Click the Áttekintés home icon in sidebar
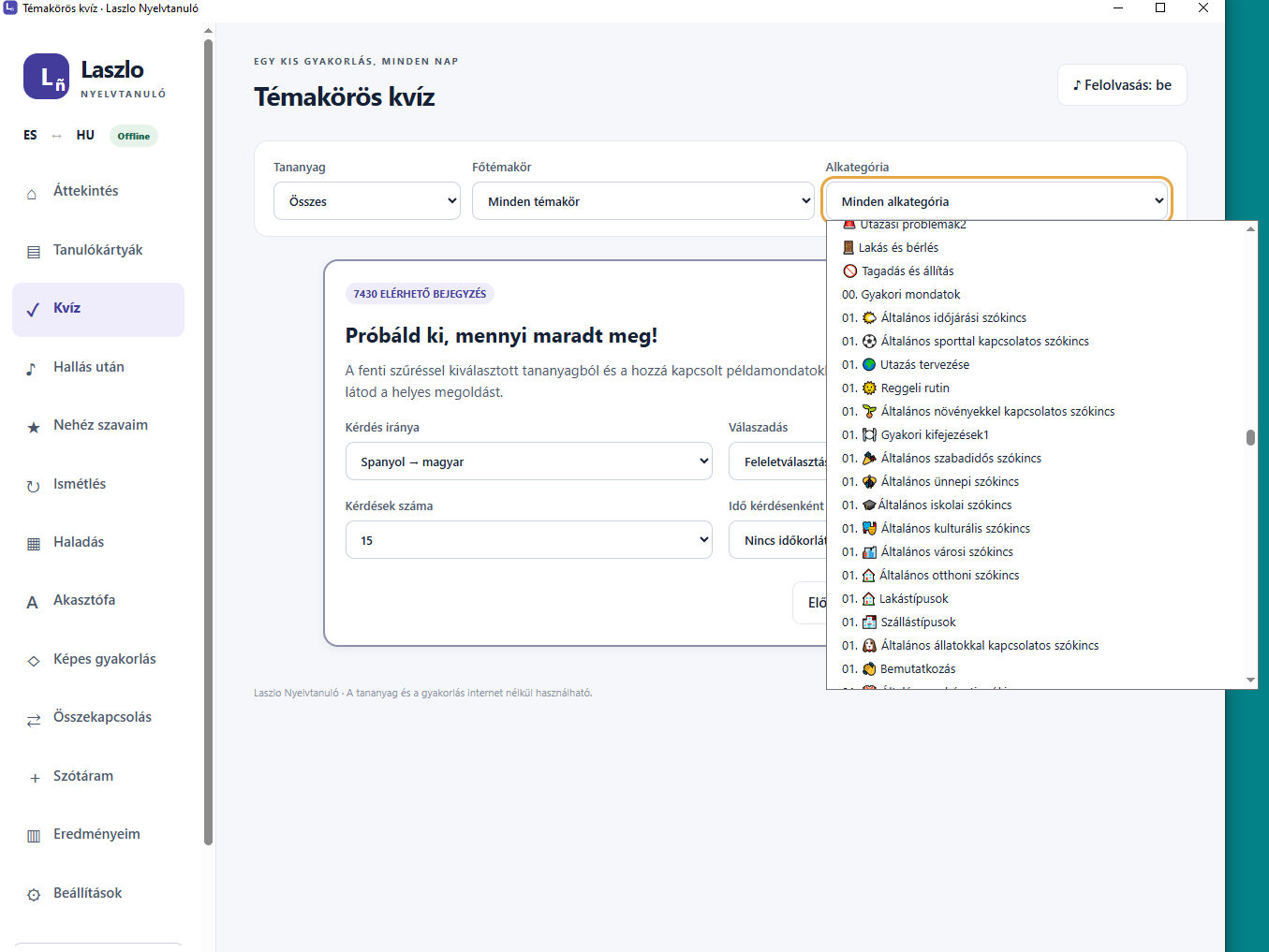The image size is (1269, 952). point(32,194)
